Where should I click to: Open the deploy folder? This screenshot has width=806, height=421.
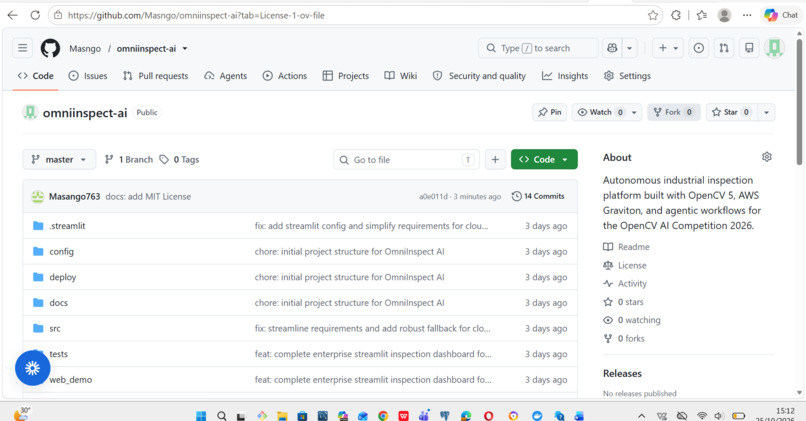pyautogui.click(x=62, y=277)
